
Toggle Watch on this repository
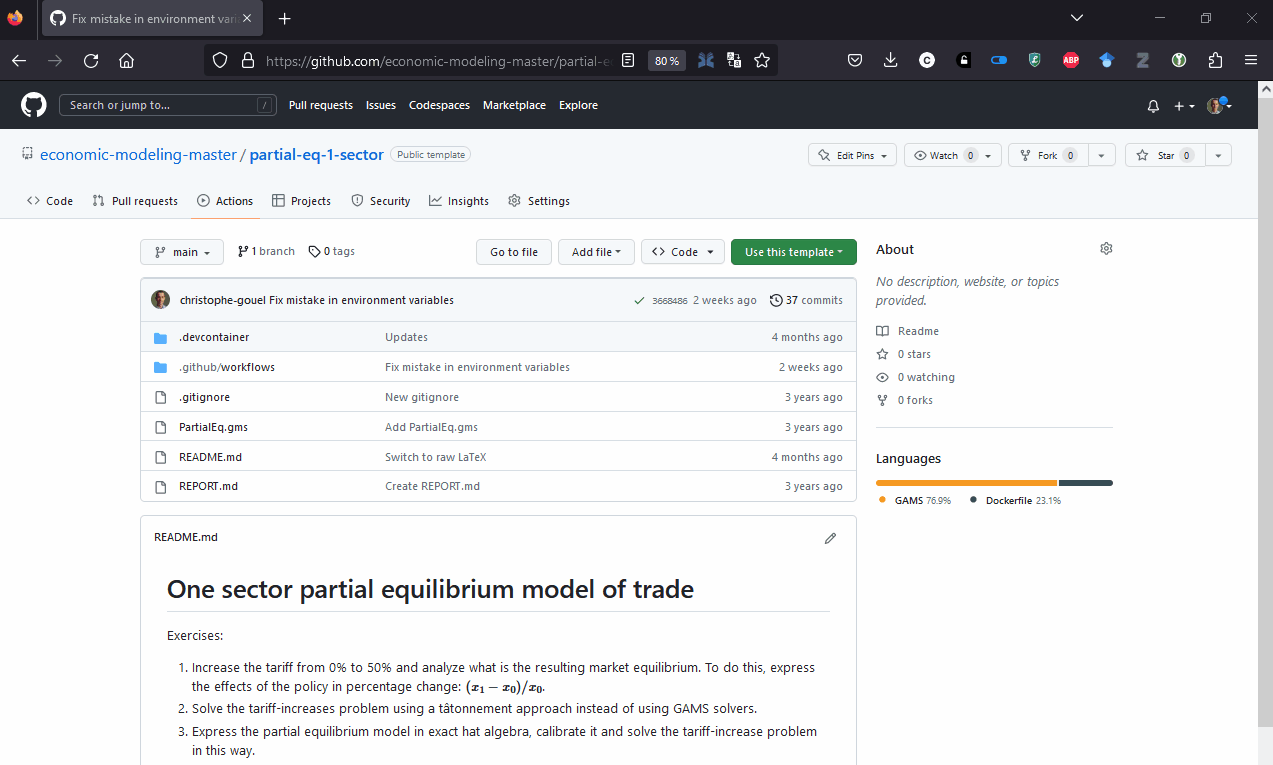click(x=941, y=156)
